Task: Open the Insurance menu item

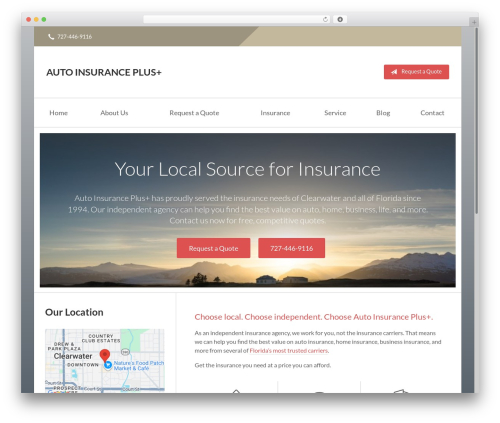Action: pyautogui.click(x=275, y=113)
